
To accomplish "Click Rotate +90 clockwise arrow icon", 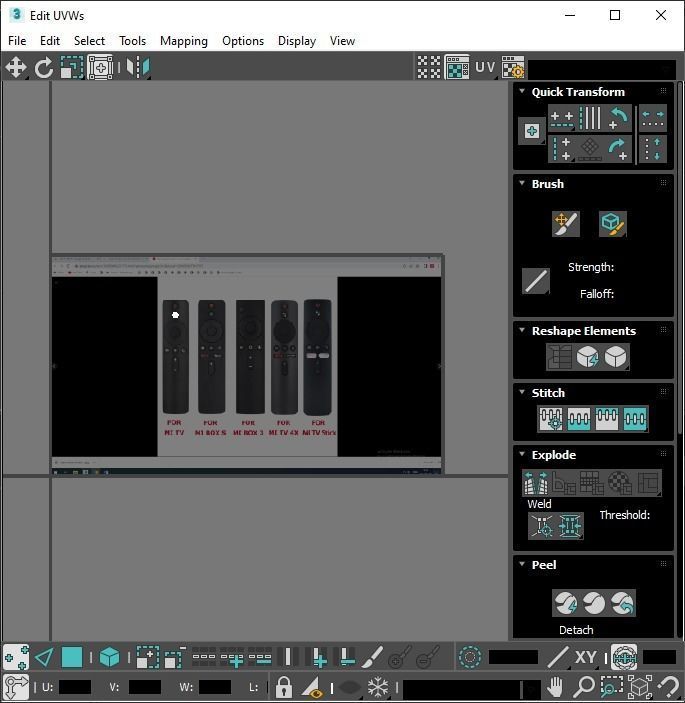I will click(619, 148).
